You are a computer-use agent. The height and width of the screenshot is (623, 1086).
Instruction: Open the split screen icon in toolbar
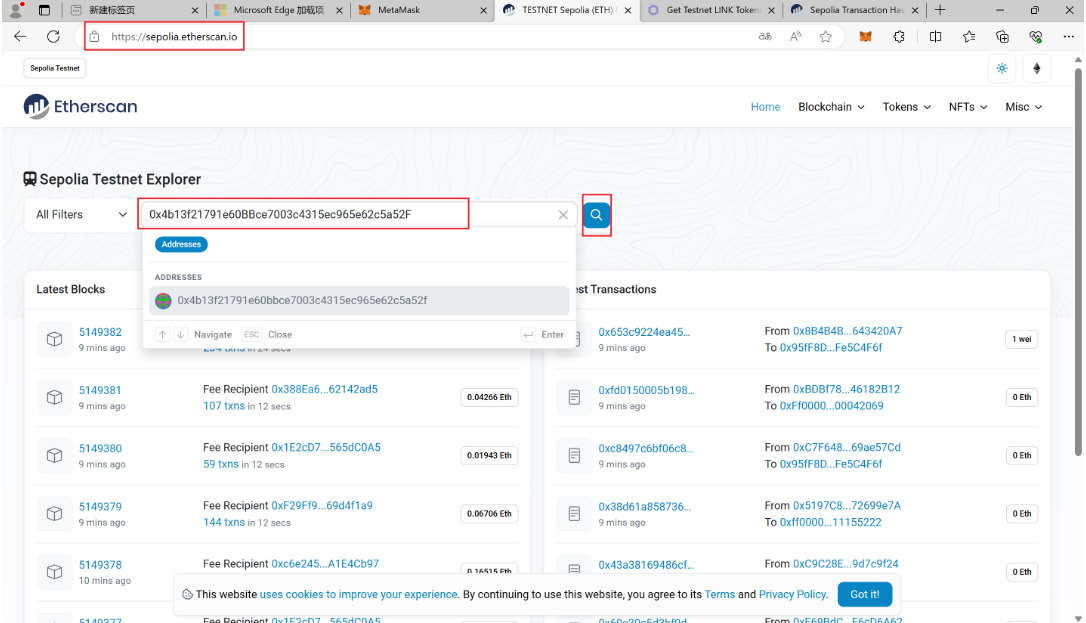point(935,37)
